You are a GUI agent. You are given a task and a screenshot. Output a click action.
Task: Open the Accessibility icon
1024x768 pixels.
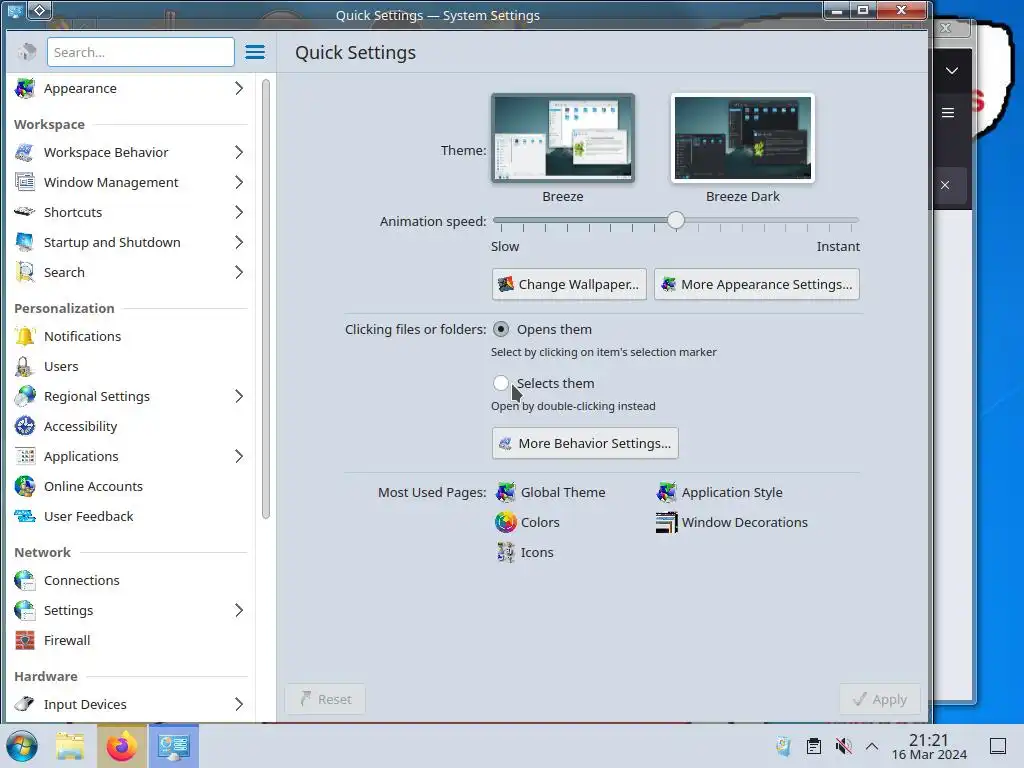(25, 426)
